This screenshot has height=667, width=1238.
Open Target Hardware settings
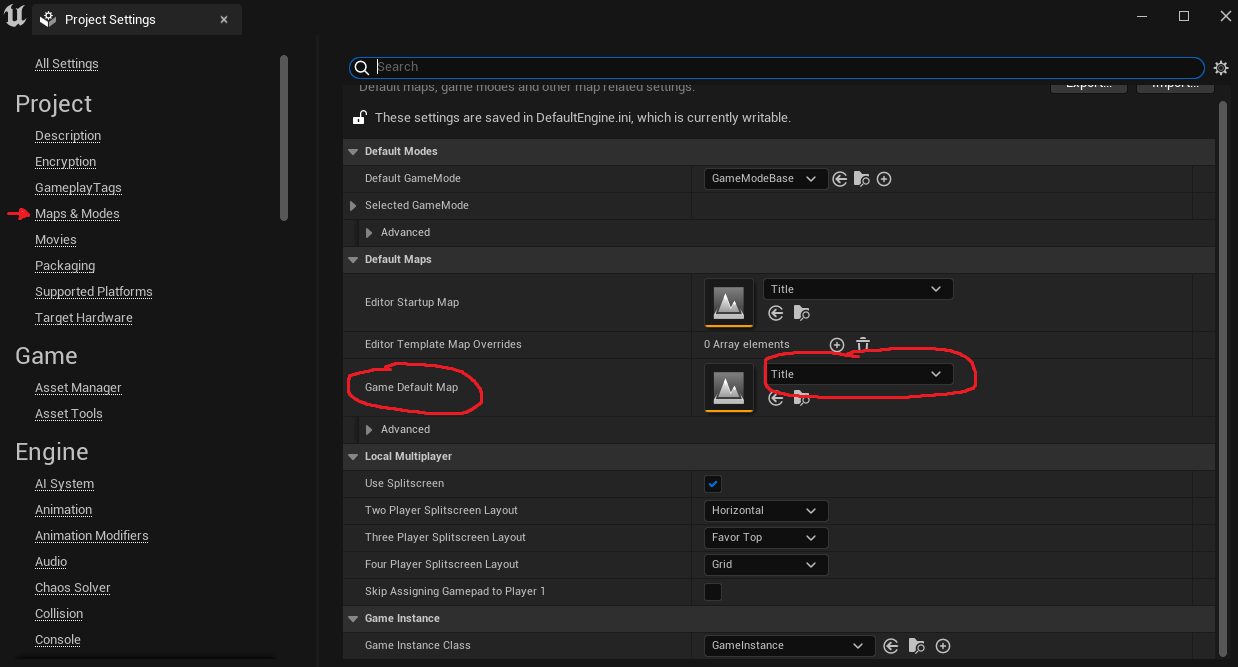[x=84, y=318]
